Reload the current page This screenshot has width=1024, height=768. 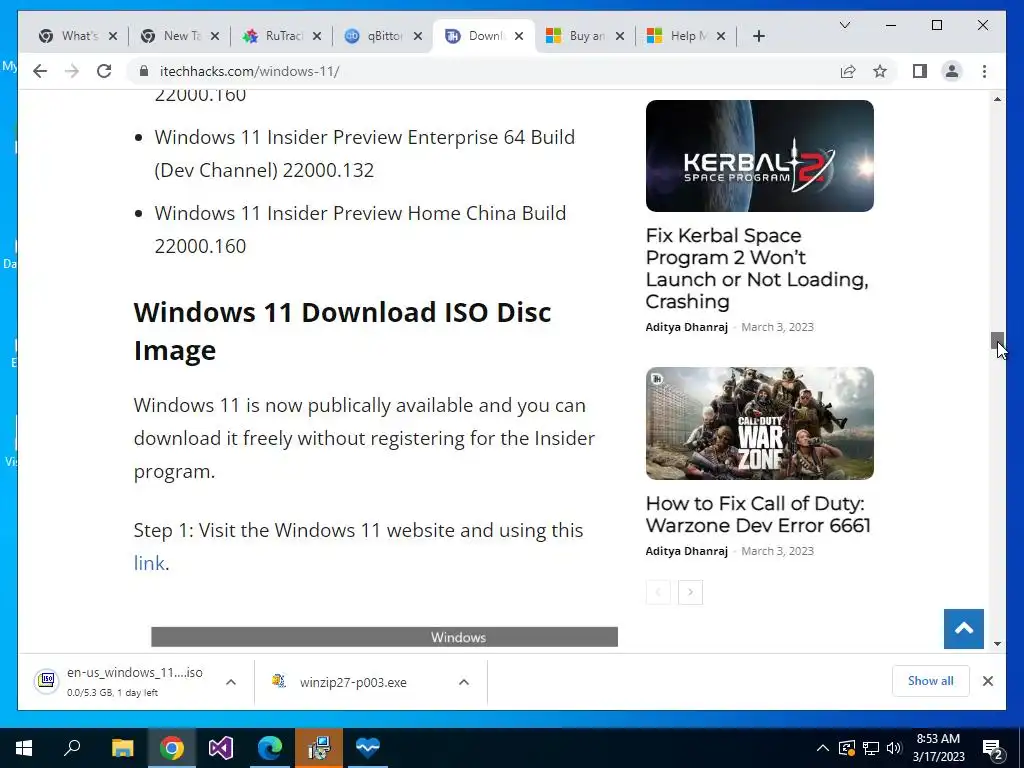point(104,71)
